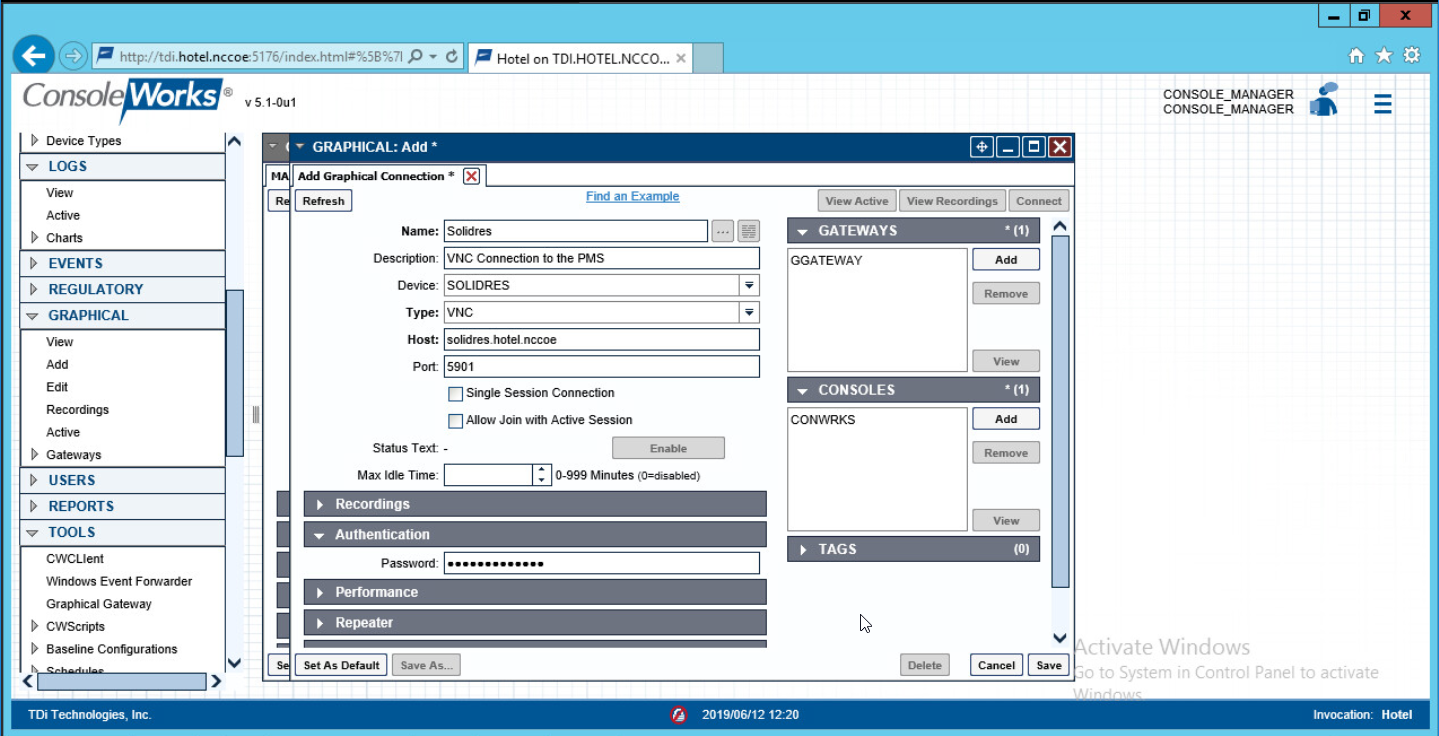1439x736 pixels.
Task: Click the ConsoleWorks logo
Action: pyautogui.click(x=127, y=99)
